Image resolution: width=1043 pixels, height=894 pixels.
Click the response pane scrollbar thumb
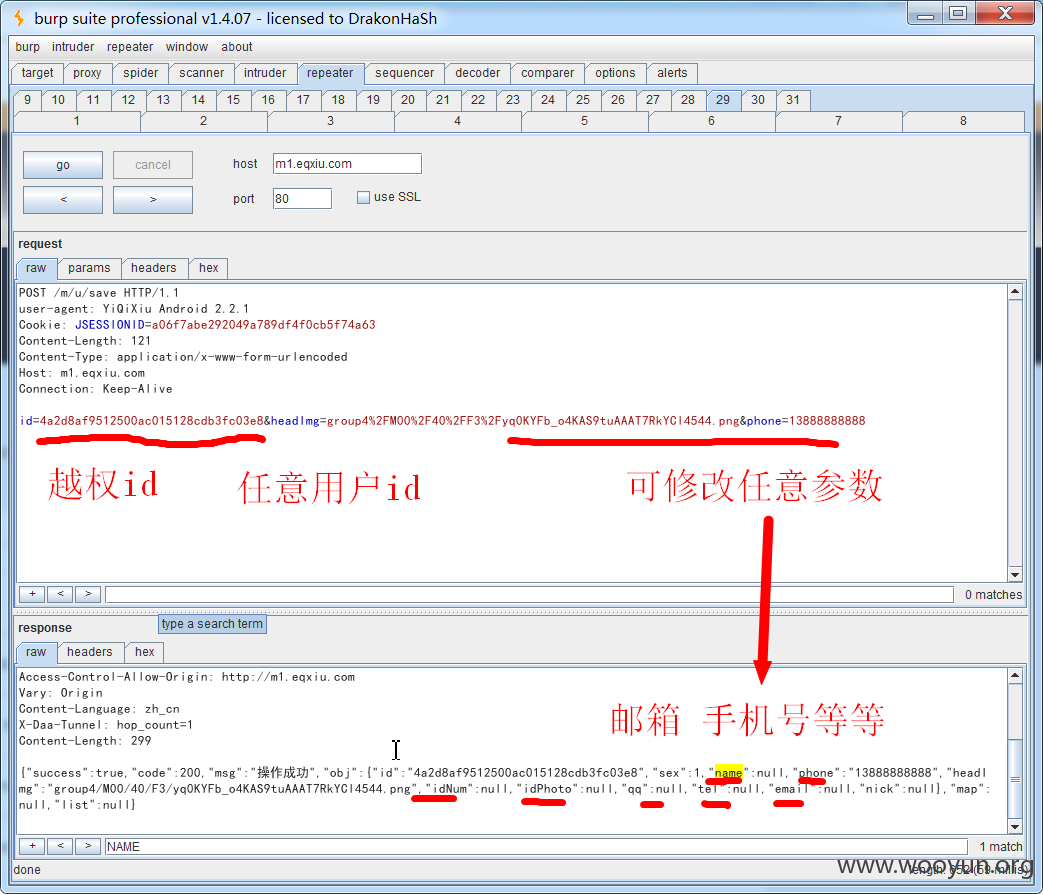tap(1015, 780)
